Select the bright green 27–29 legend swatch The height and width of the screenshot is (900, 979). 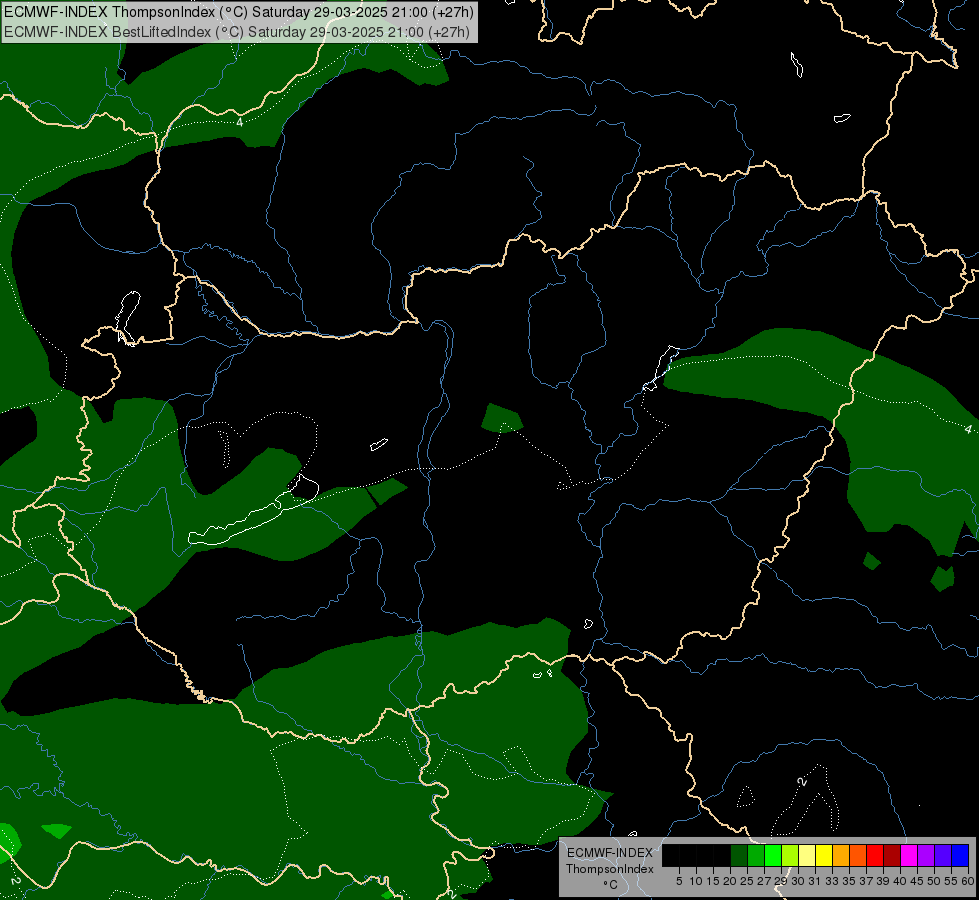[x=773, y=855]
